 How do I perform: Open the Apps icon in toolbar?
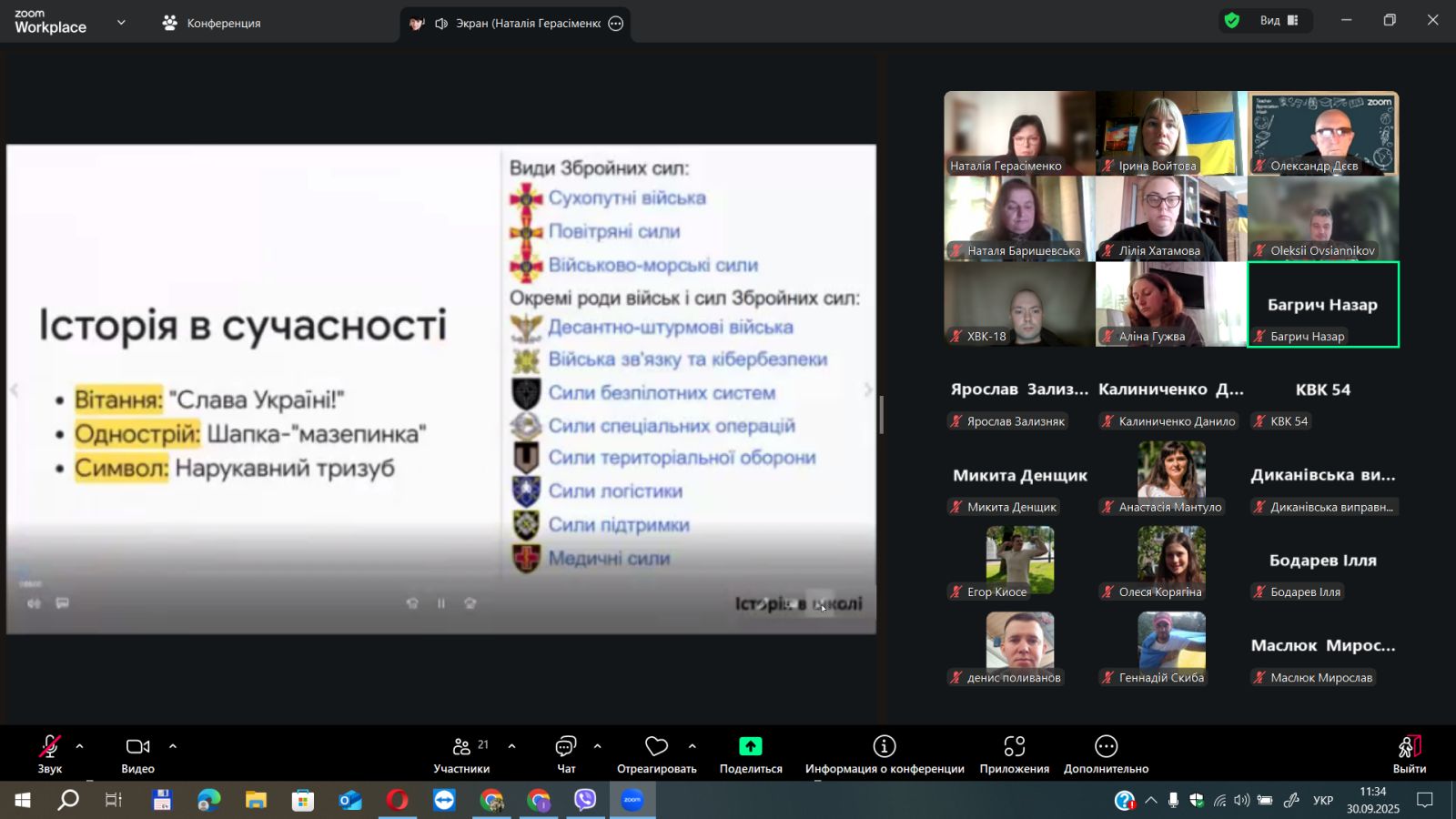1014,747
